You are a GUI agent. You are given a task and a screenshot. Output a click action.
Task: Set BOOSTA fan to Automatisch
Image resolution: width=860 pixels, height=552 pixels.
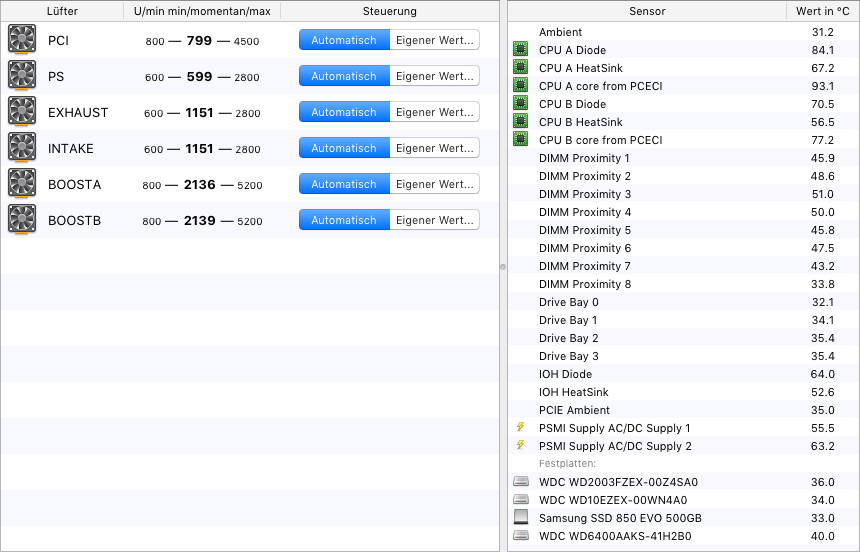(x=344, y=184)
